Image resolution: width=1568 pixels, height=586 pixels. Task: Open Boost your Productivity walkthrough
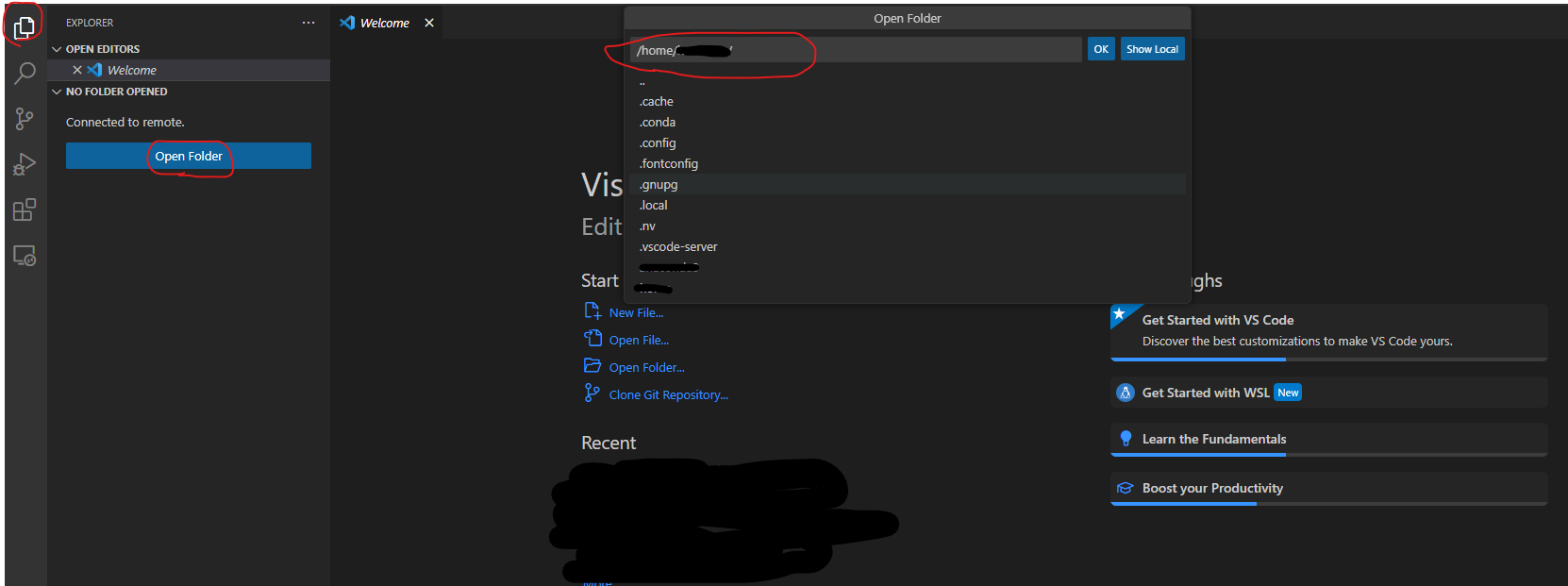pyautogui.click(x=1329, y=489)
